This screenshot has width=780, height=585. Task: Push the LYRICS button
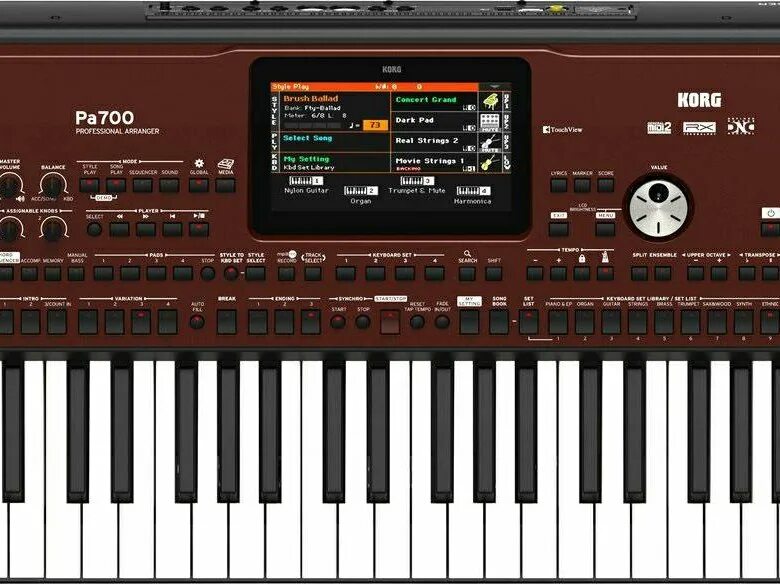pyautogui.click(x=559, y=186)
